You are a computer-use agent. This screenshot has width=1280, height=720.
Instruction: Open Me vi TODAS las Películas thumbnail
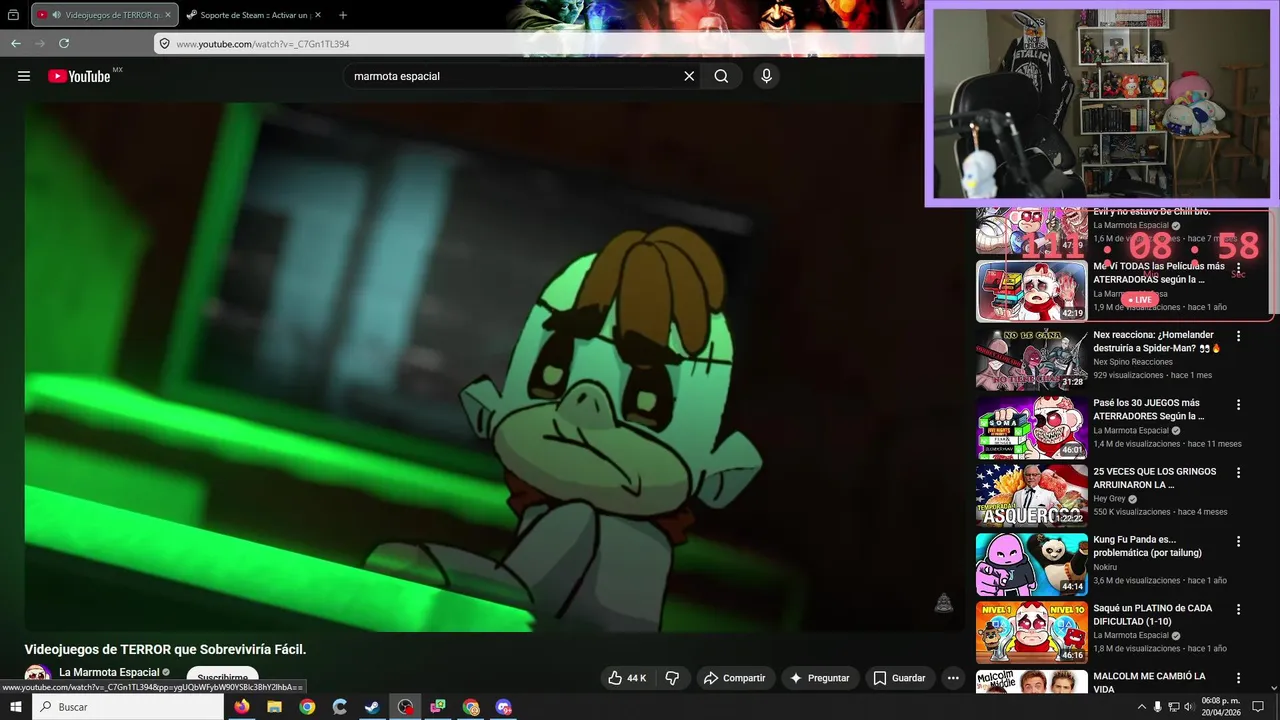click(1032, 291)
